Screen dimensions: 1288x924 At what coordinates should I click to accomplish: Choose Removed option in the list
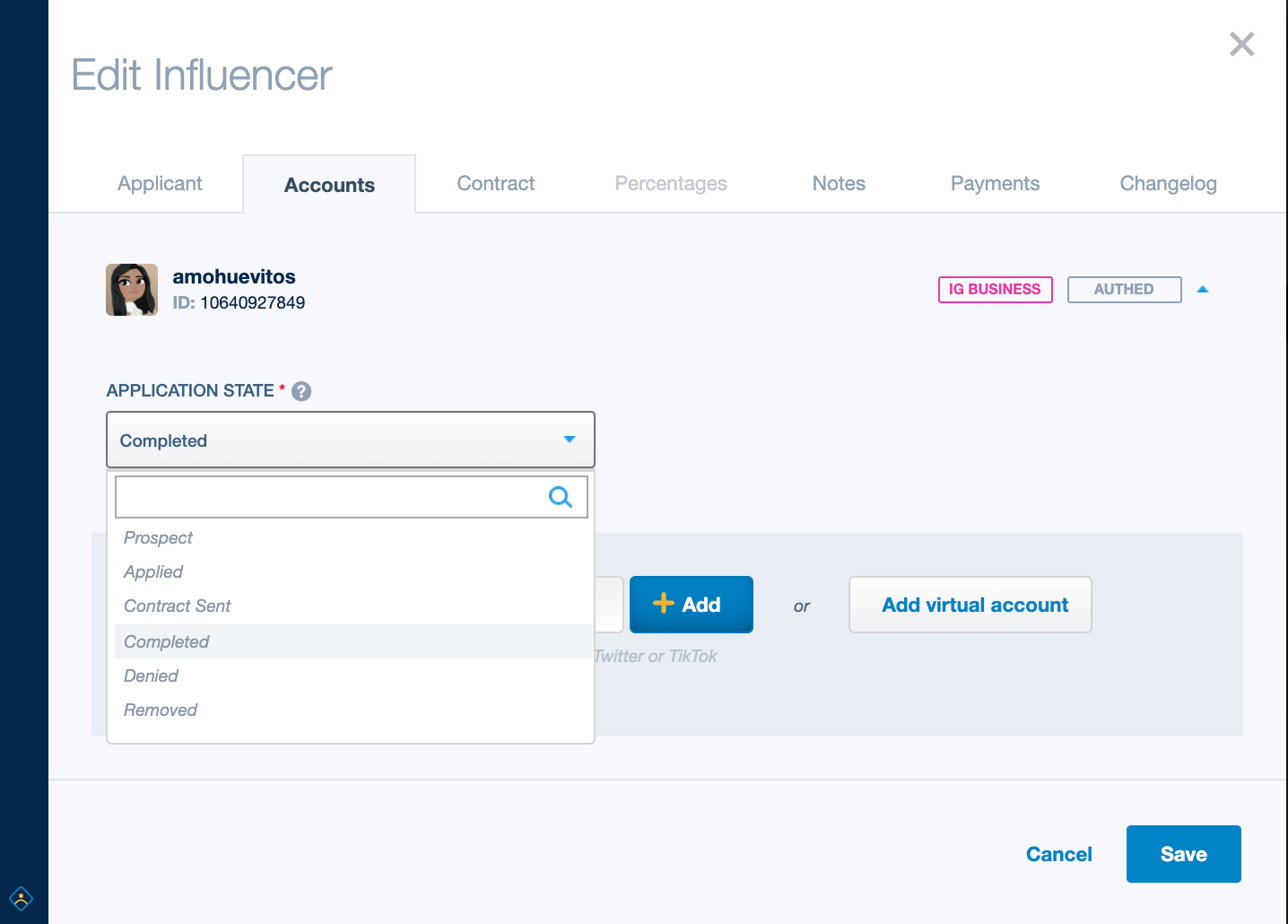[161, 710]
